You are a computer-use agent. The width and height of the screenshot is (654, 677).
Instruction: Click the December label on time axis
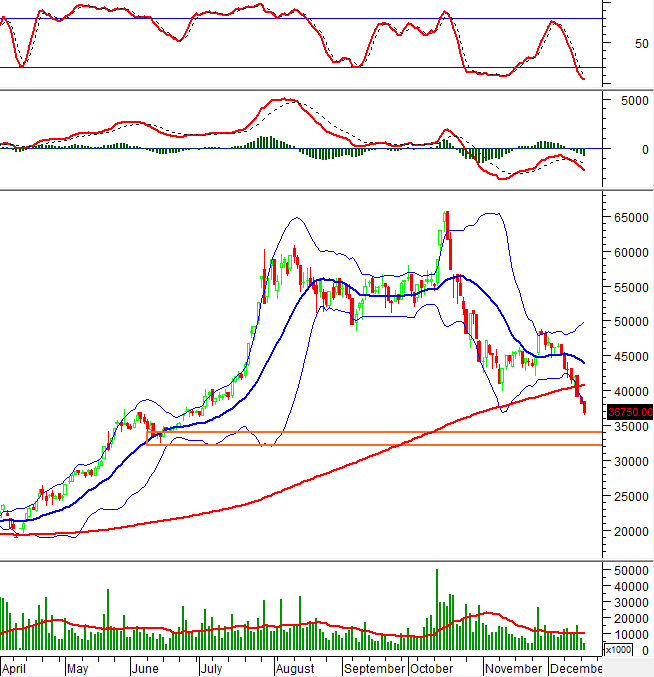(576, 668)
